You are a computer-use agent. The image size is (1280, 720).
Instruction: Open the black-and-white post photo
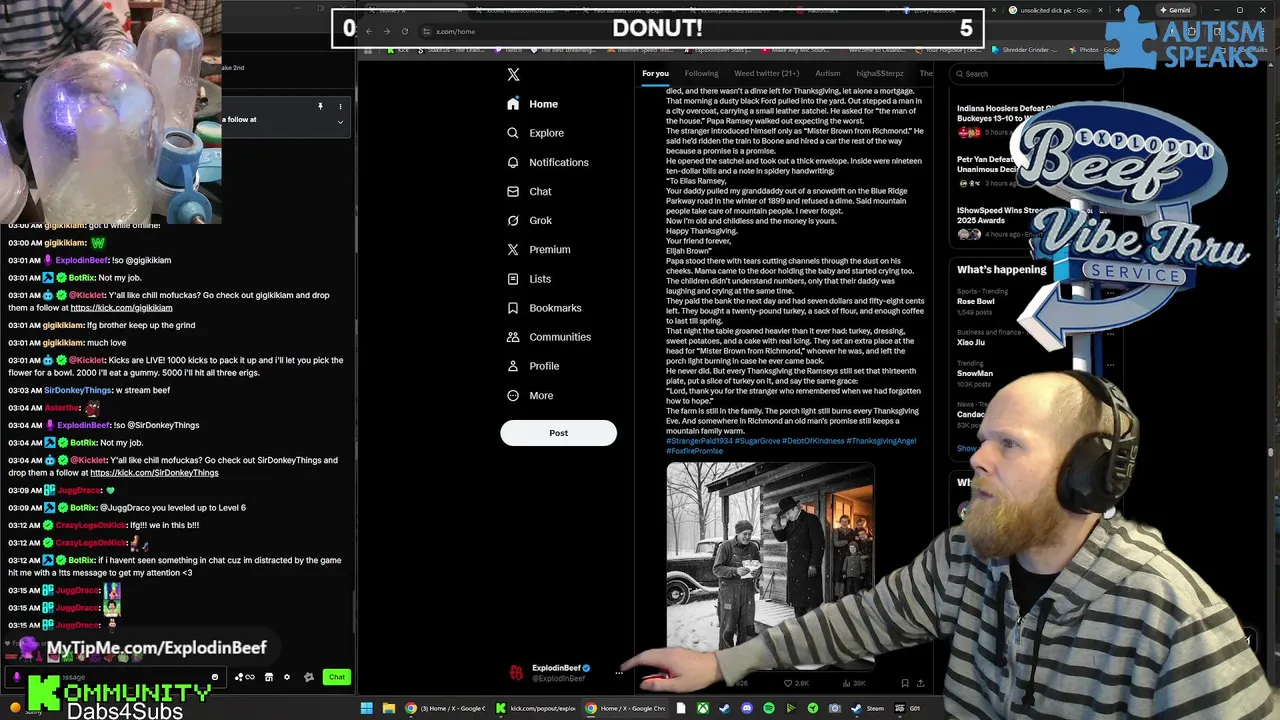tap(770, 565)
